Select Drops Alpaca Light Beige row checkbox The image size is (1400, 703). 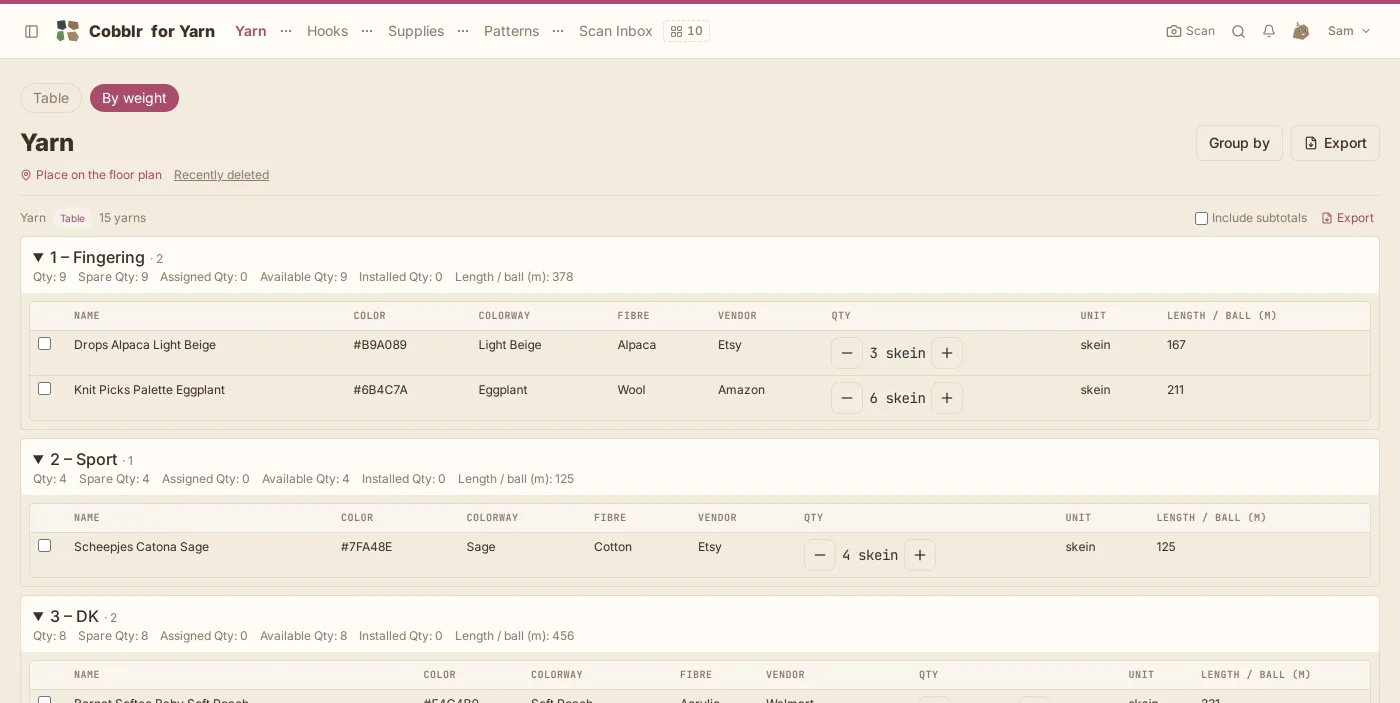tap(44, 343)
